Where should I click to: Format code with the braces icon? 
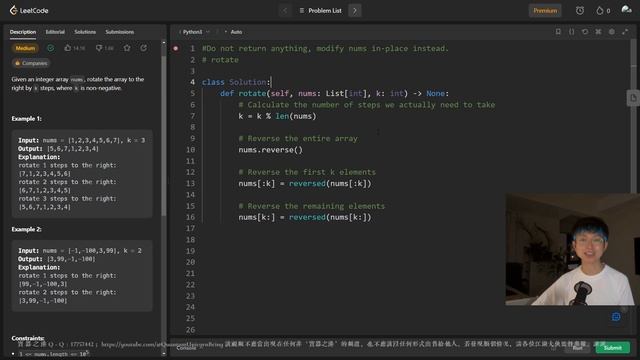(x=571, y=31)
